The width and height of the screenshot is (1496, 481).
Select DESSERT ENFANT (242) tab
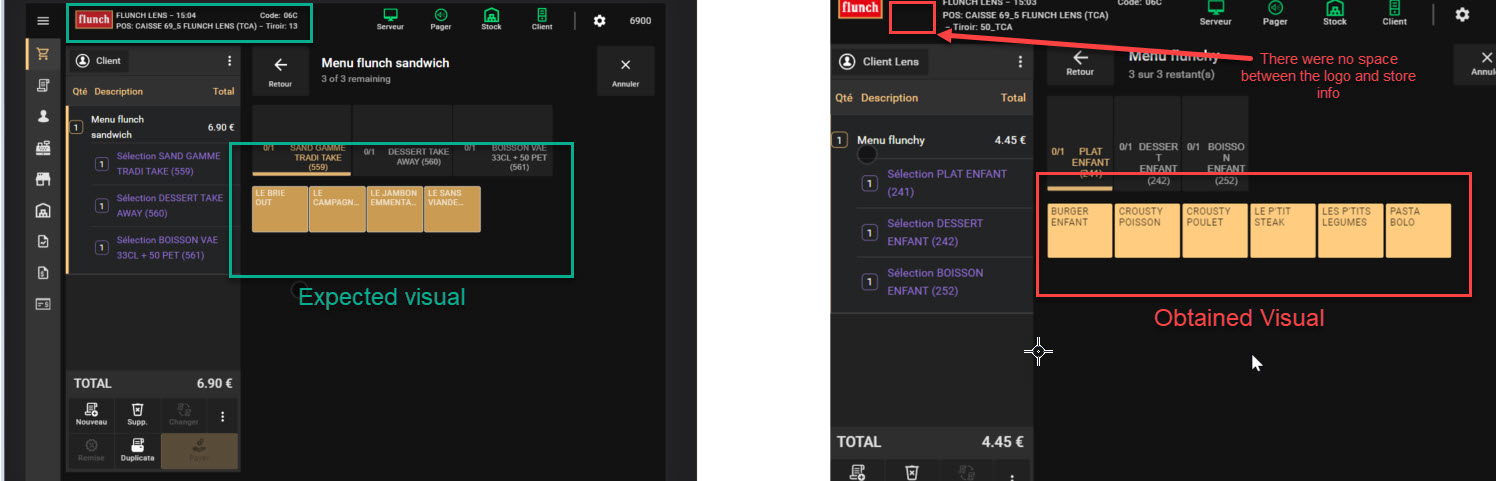pos(1147,143)
